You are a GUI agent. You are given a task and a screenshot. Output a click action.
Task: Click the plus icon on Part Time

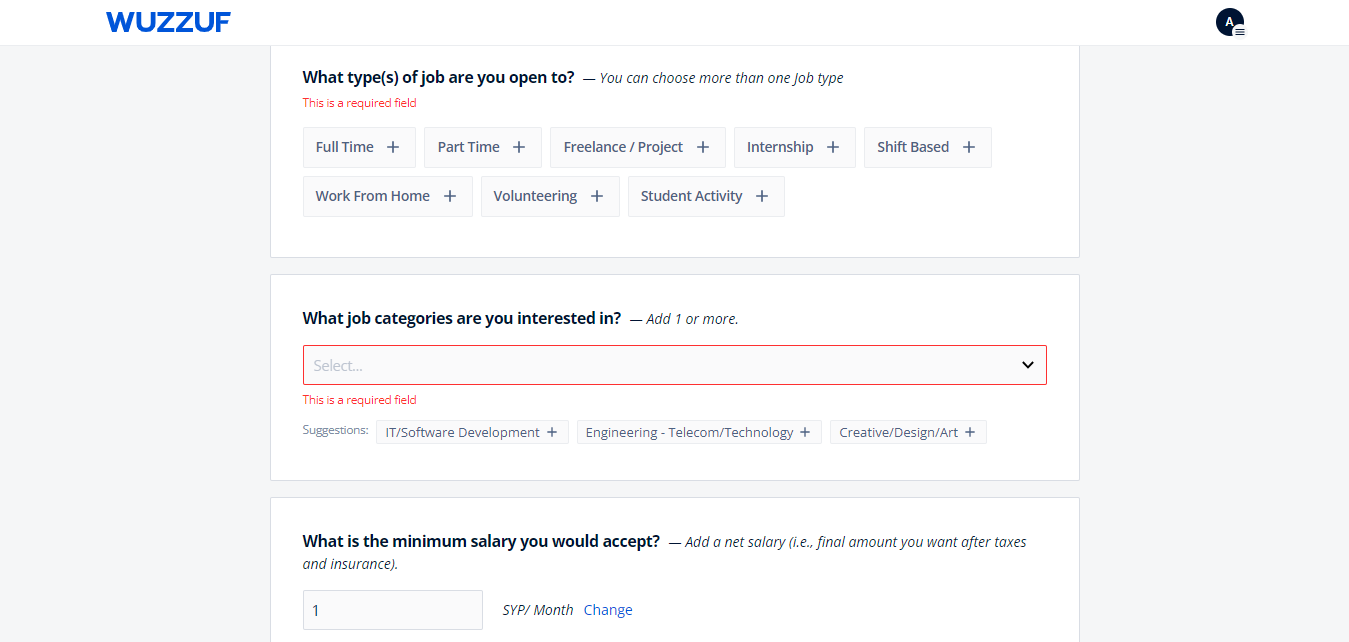(x=519, y=147)
